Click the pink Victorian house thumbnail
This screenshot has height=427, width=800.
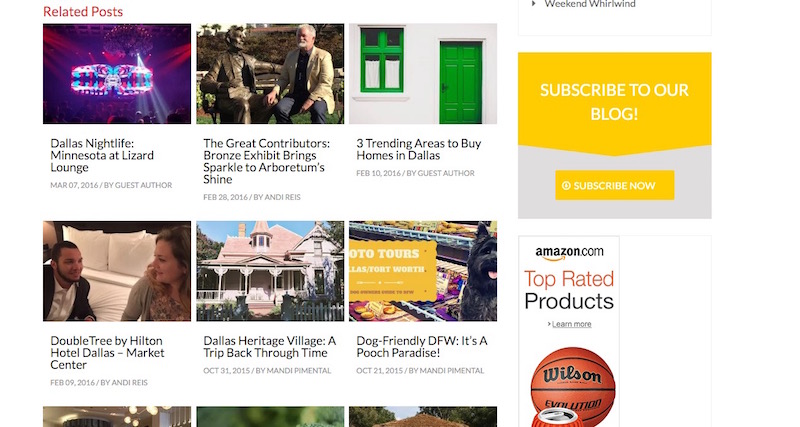tap(270, 271)
